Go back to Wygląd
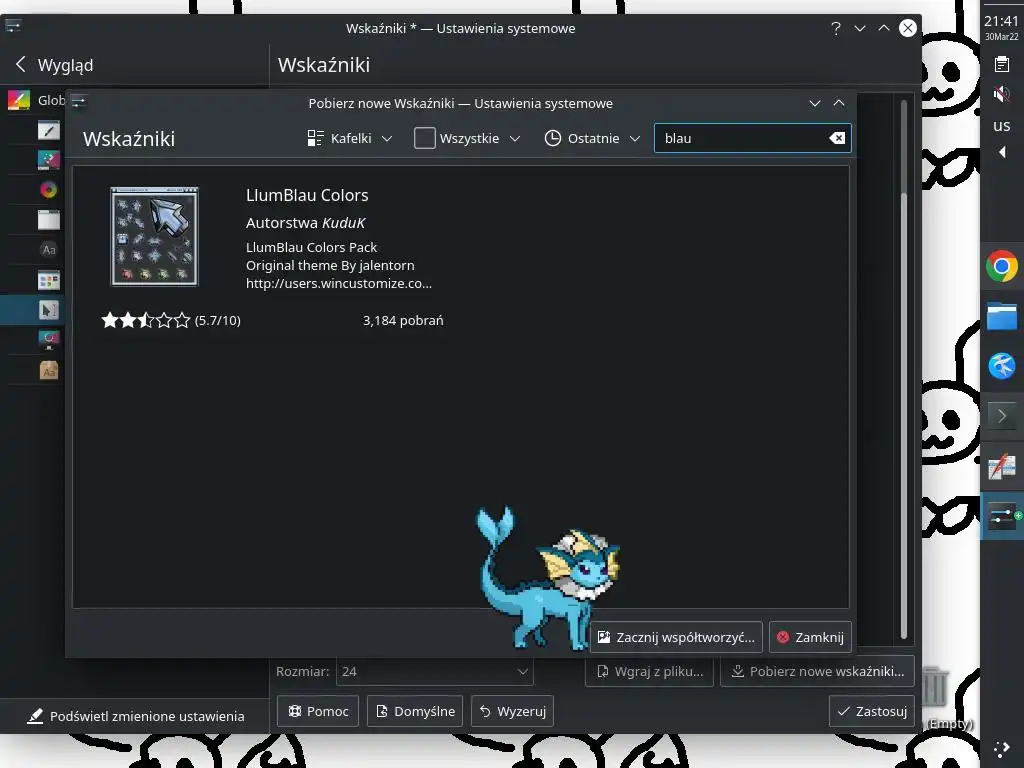 (54, 65)
